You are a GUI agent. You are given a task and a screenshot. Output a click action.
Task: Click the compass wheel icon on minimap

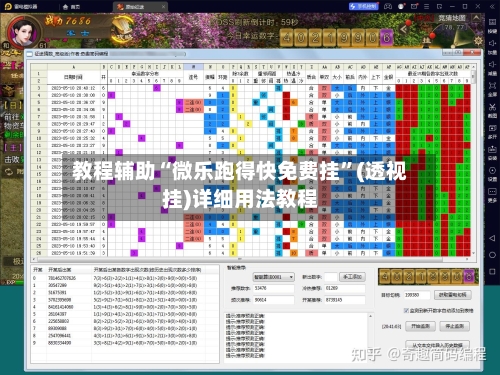(x=478, y=41)
